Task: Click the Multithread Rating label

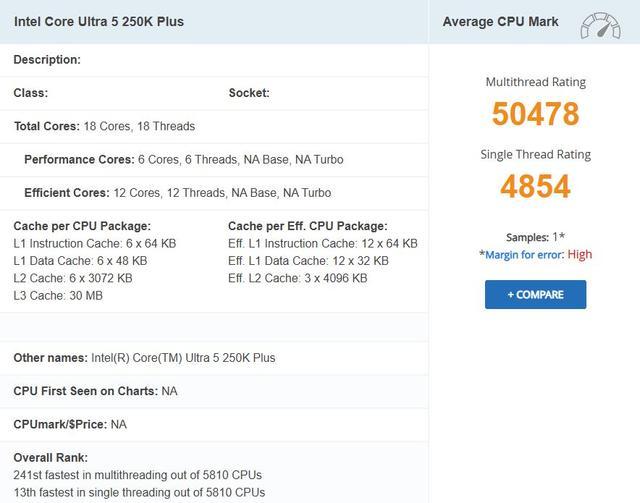Action: tap(535, 82)
